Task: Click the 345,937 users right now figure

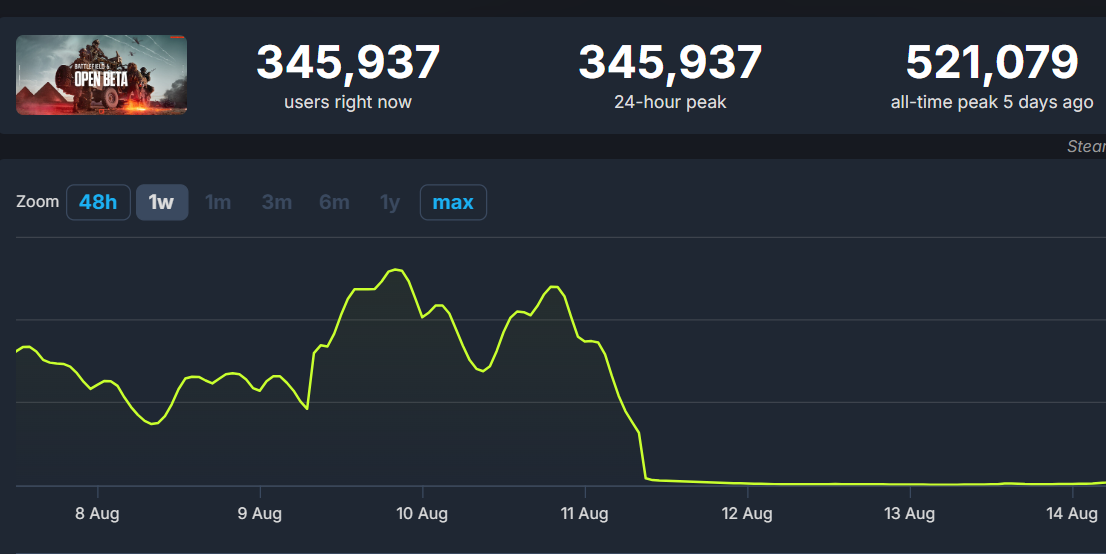Action: tap(348, 62)
